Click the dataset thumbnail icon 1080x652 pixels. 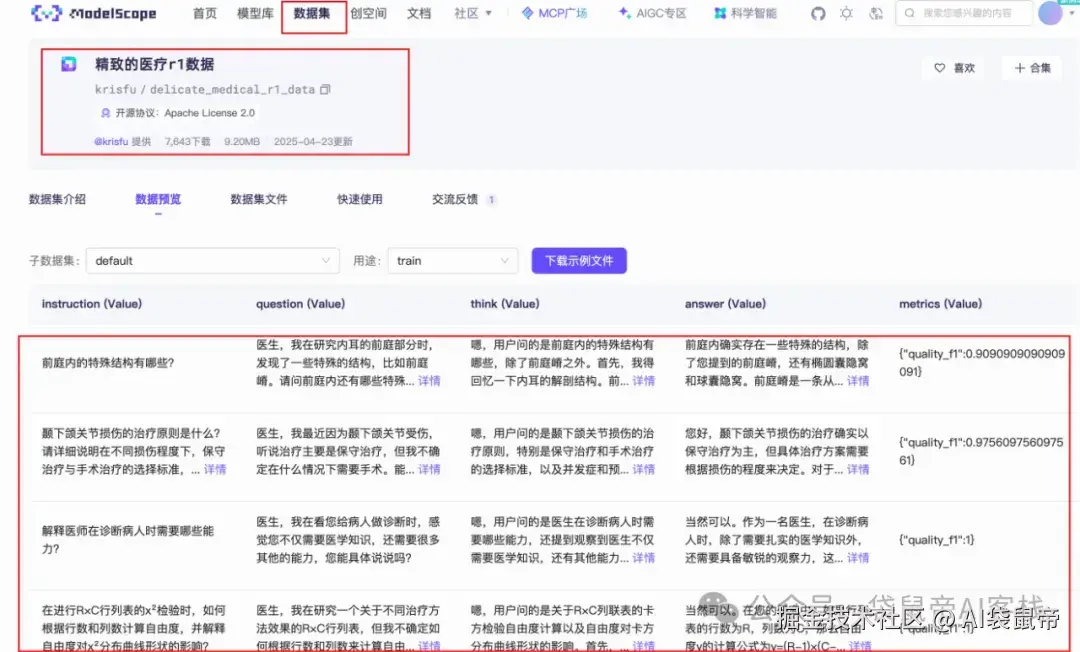tap(68, 63)
